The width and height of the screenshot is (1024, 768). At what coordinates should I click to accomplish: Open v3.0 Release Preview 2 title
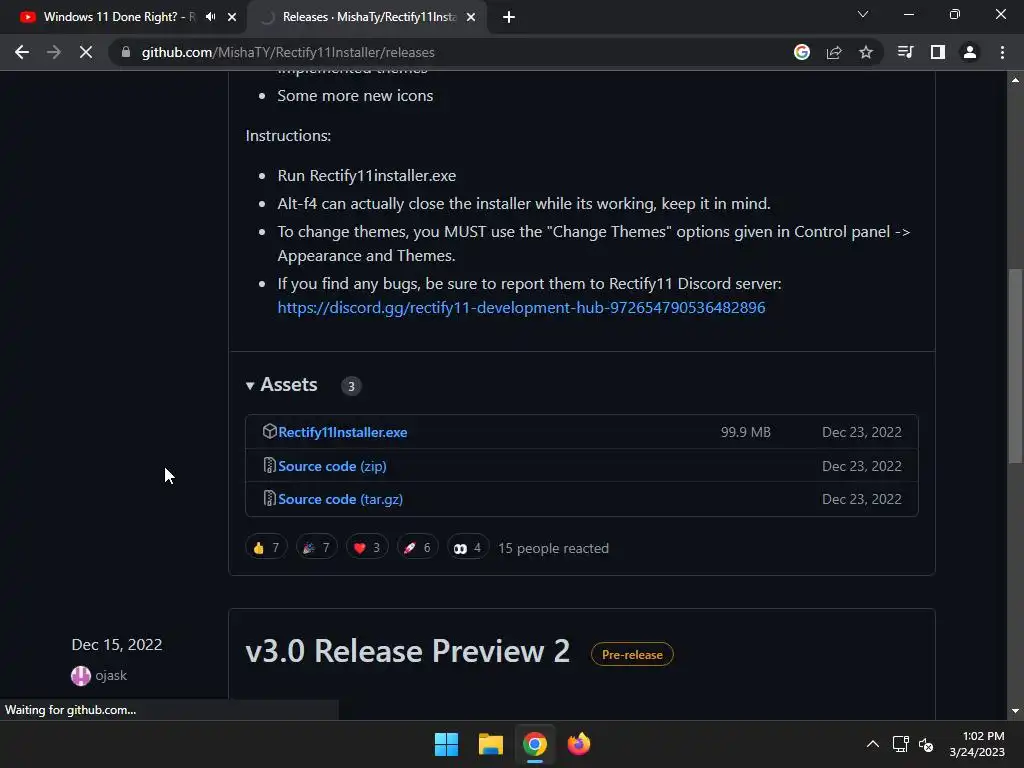pos(408,652)
